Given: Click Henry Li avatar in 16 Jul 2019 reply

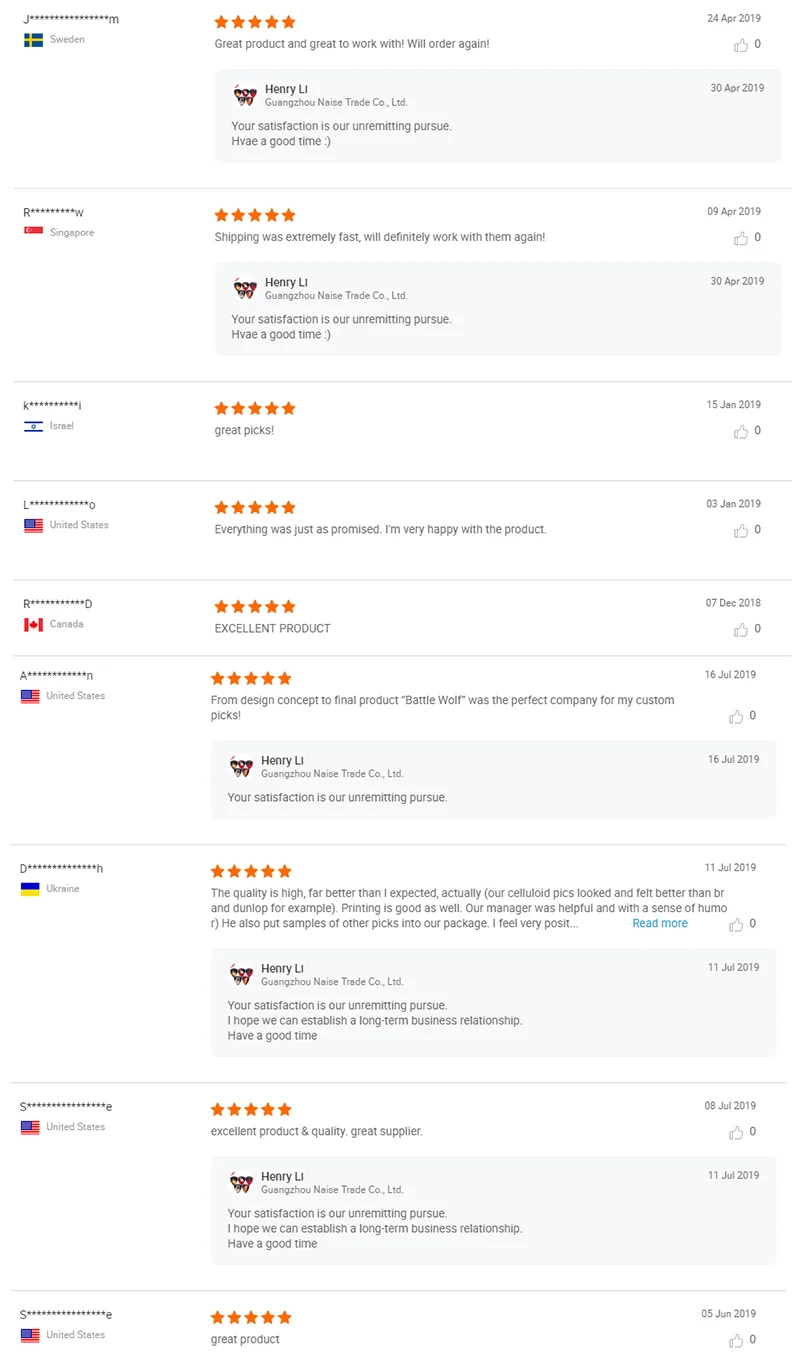Looking at the screenshot, I should click(x=241, y=767).
